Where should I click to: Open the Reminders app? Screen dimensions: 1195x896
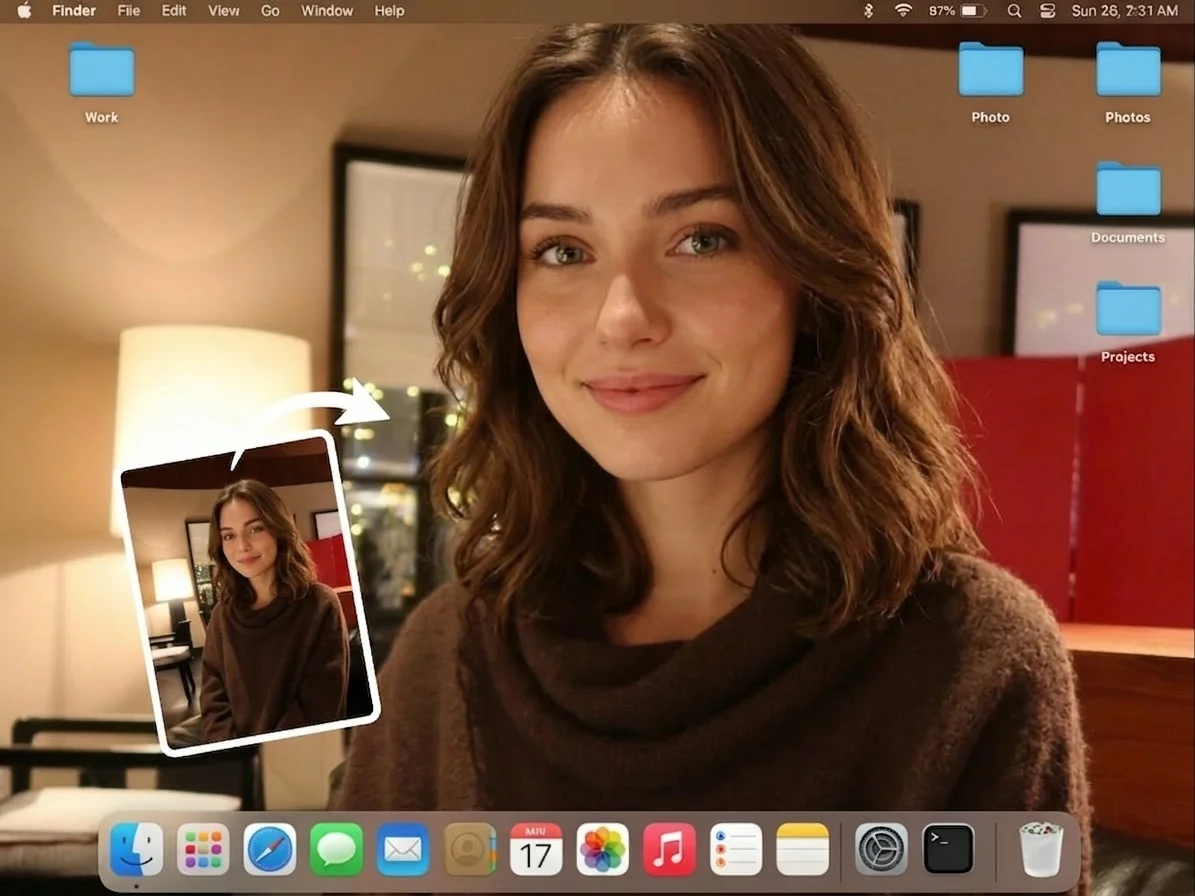(x=735, y=849)
